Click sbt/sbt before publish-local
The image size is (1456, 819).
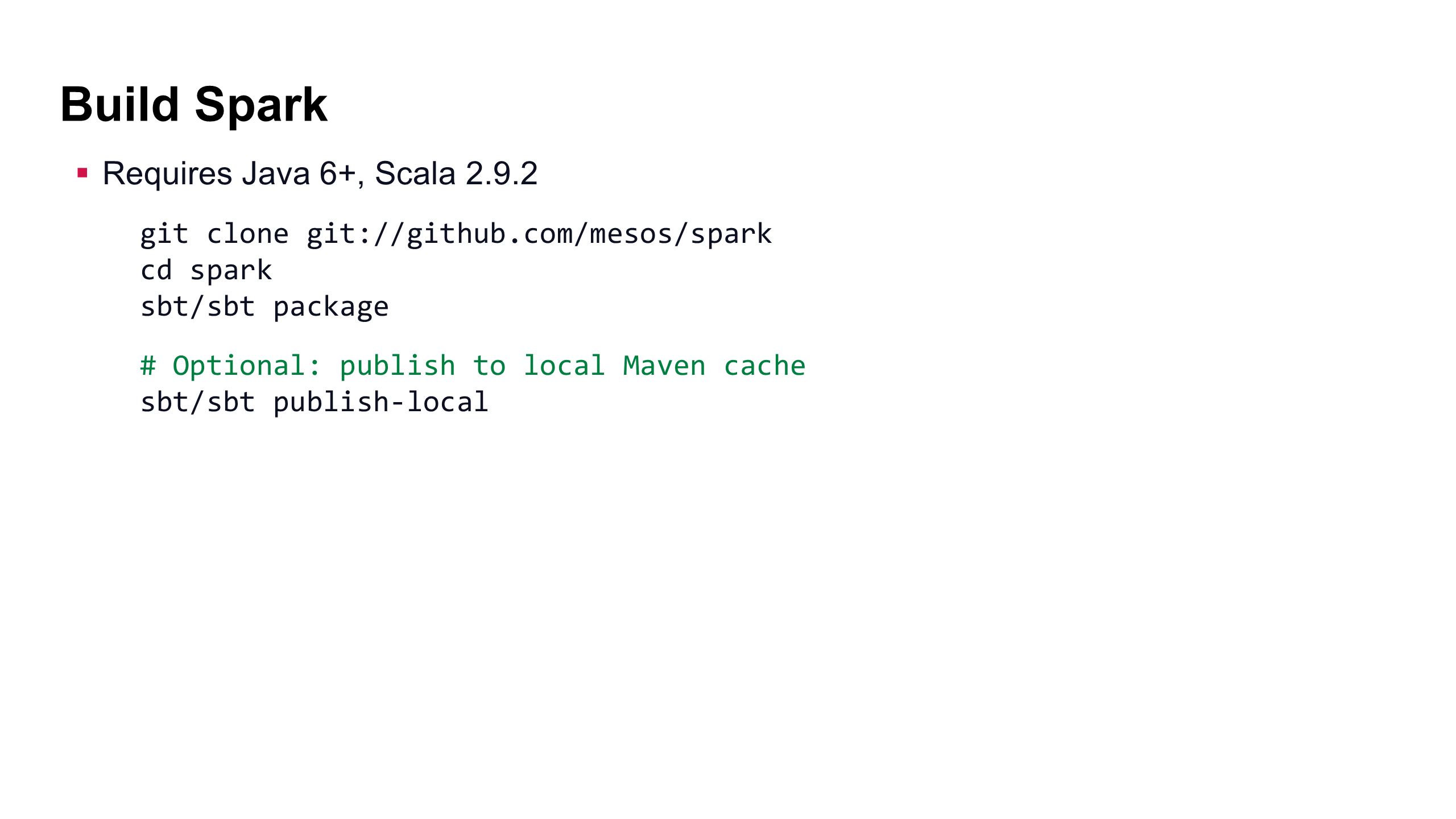coord(197,402)
